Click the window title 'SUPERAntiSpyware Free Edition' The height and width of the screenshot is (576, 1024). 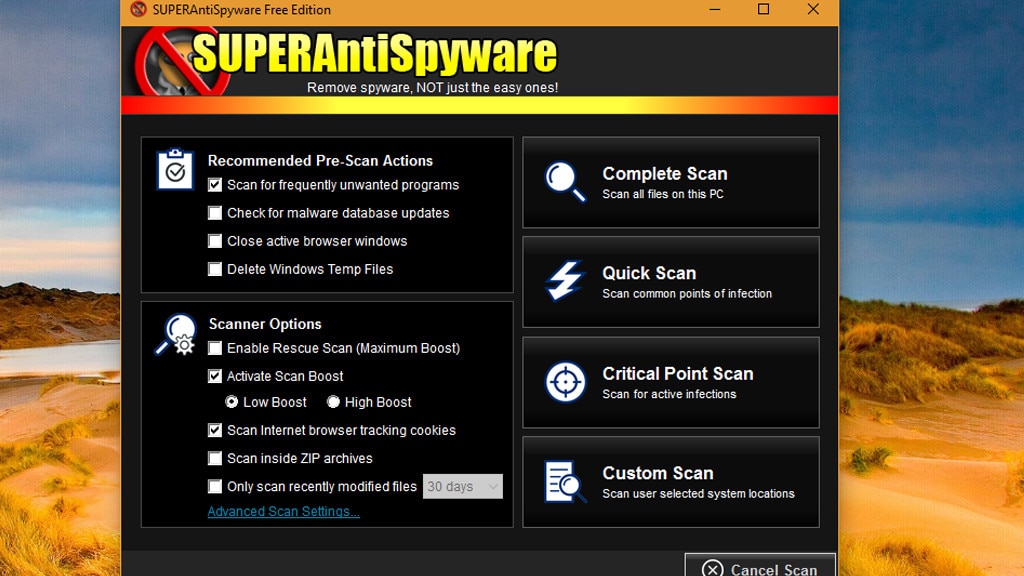(242, 10)
